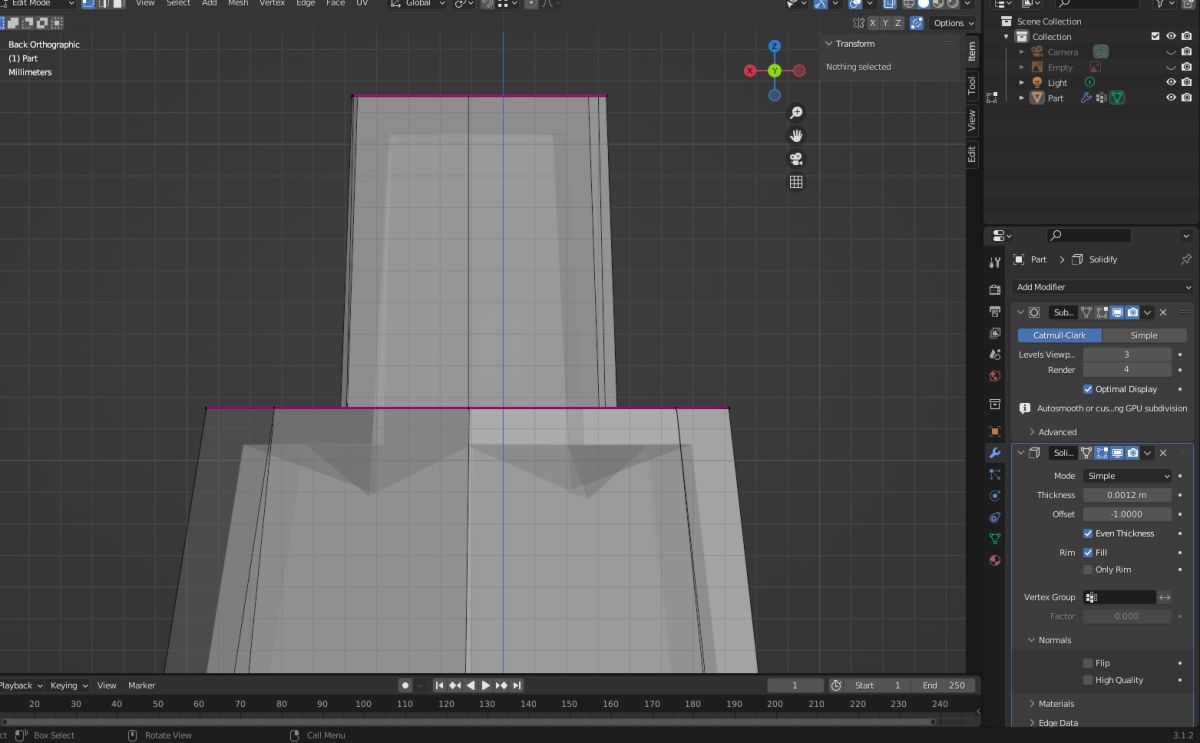The height and width of the screenshot is (743, 1200).
Task: Open the Physics properties tab
Action: pos(994,495)
